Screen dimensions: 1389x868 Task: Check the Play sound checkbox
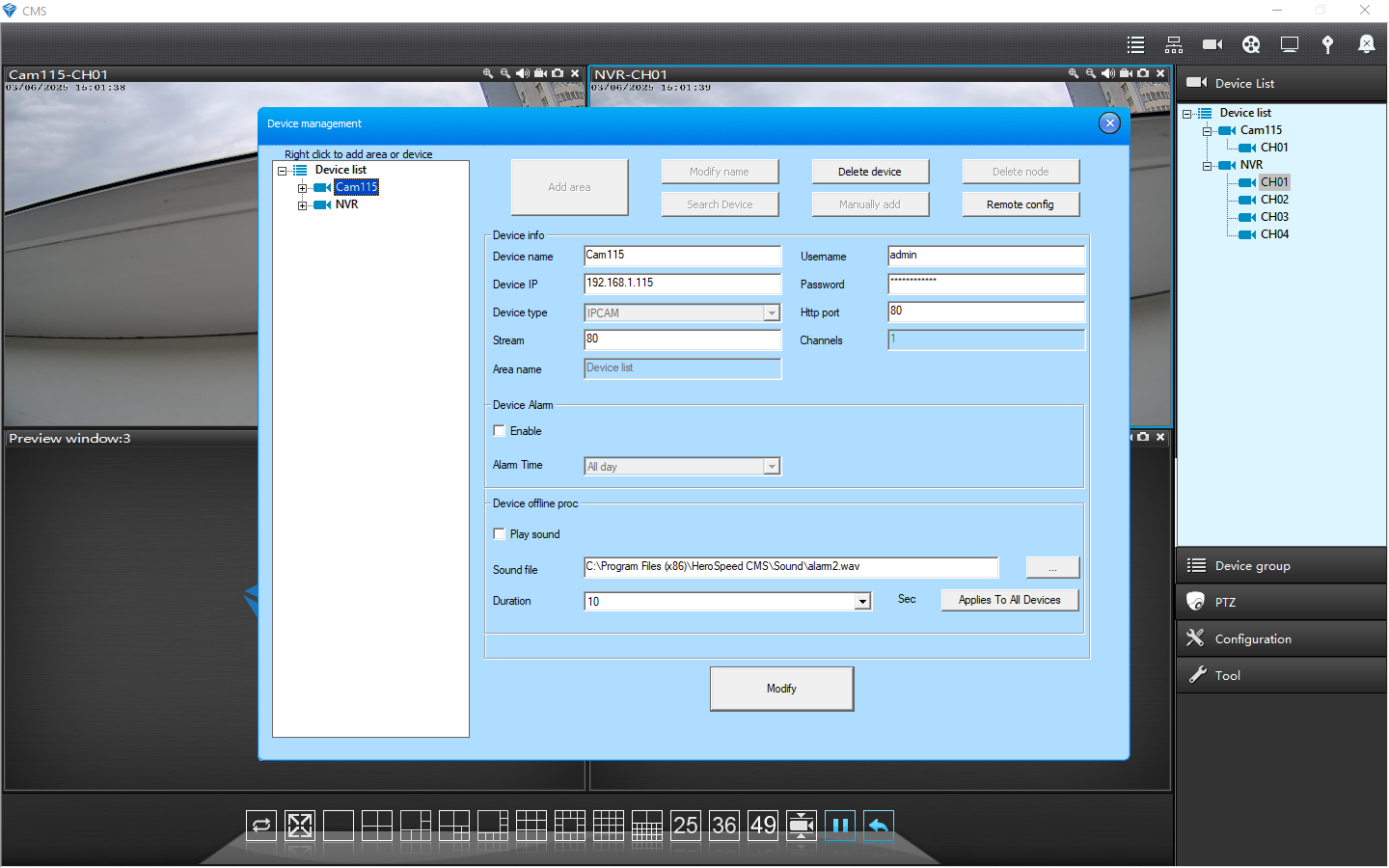pos(500,534)
